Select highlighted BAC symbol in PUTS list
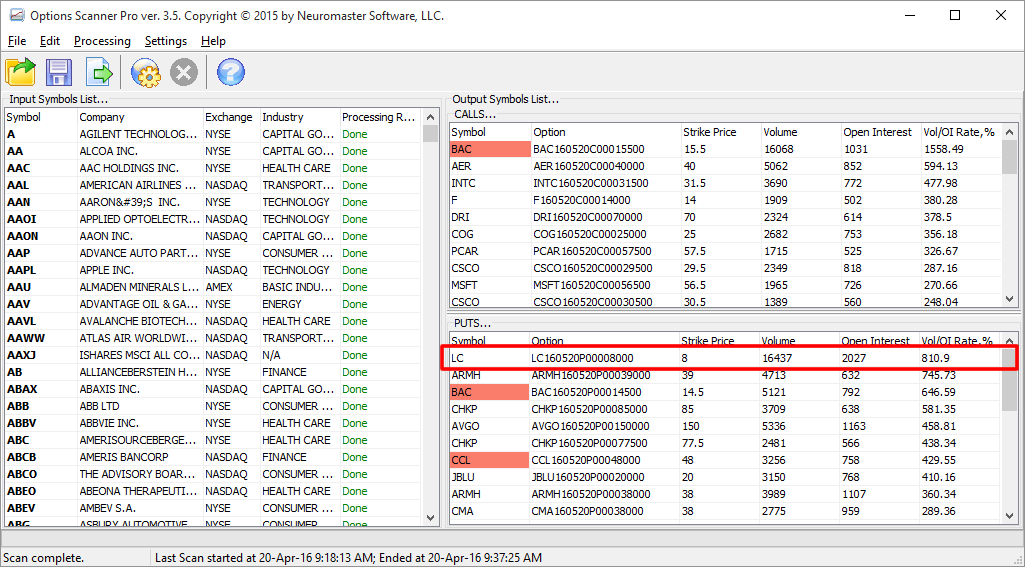This screenshot has width=1025, height=567. coord(489,392)
